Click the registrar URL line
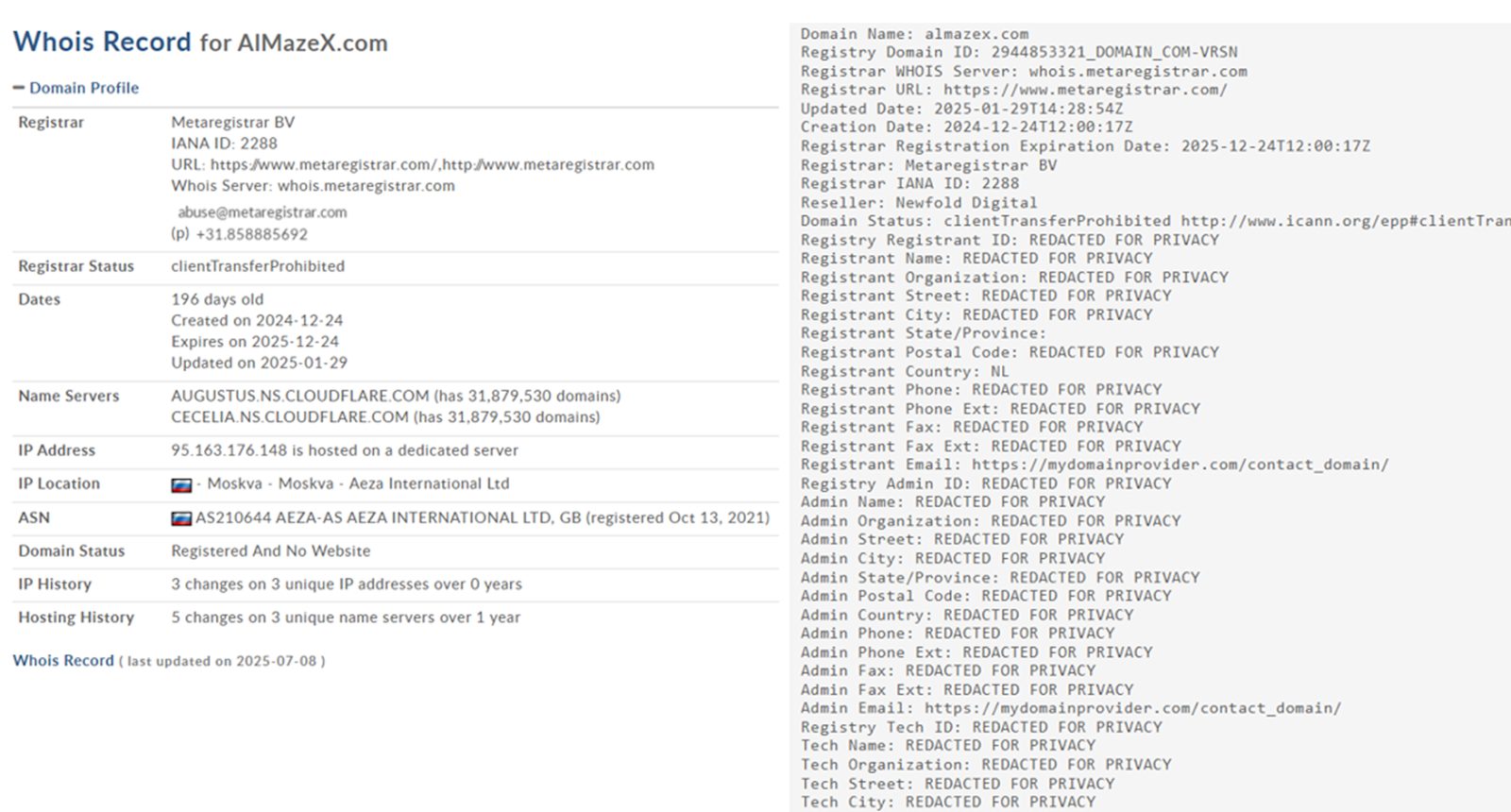 (413, 164)
